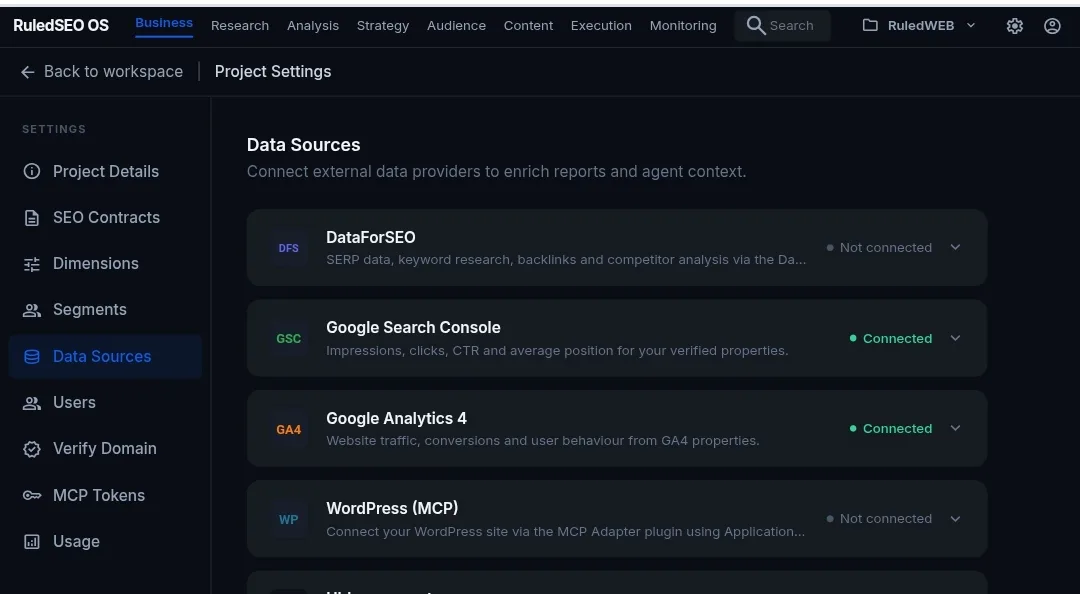Click the MCP Tokens key icon
1080x594 pixels.
pyautogui.click(x=32, y=495)
